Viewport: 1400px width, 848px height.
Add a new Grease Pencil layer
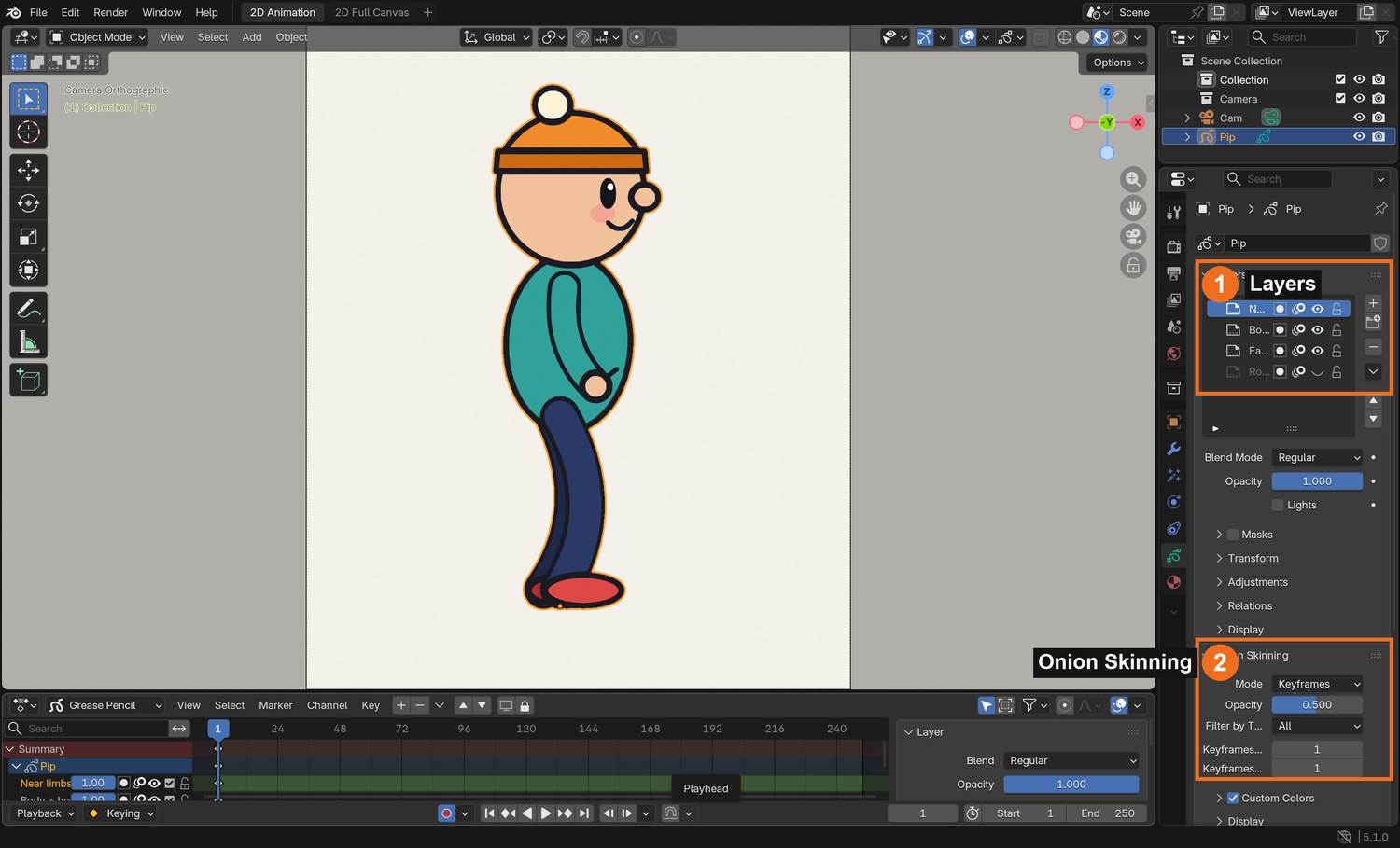1373,303
